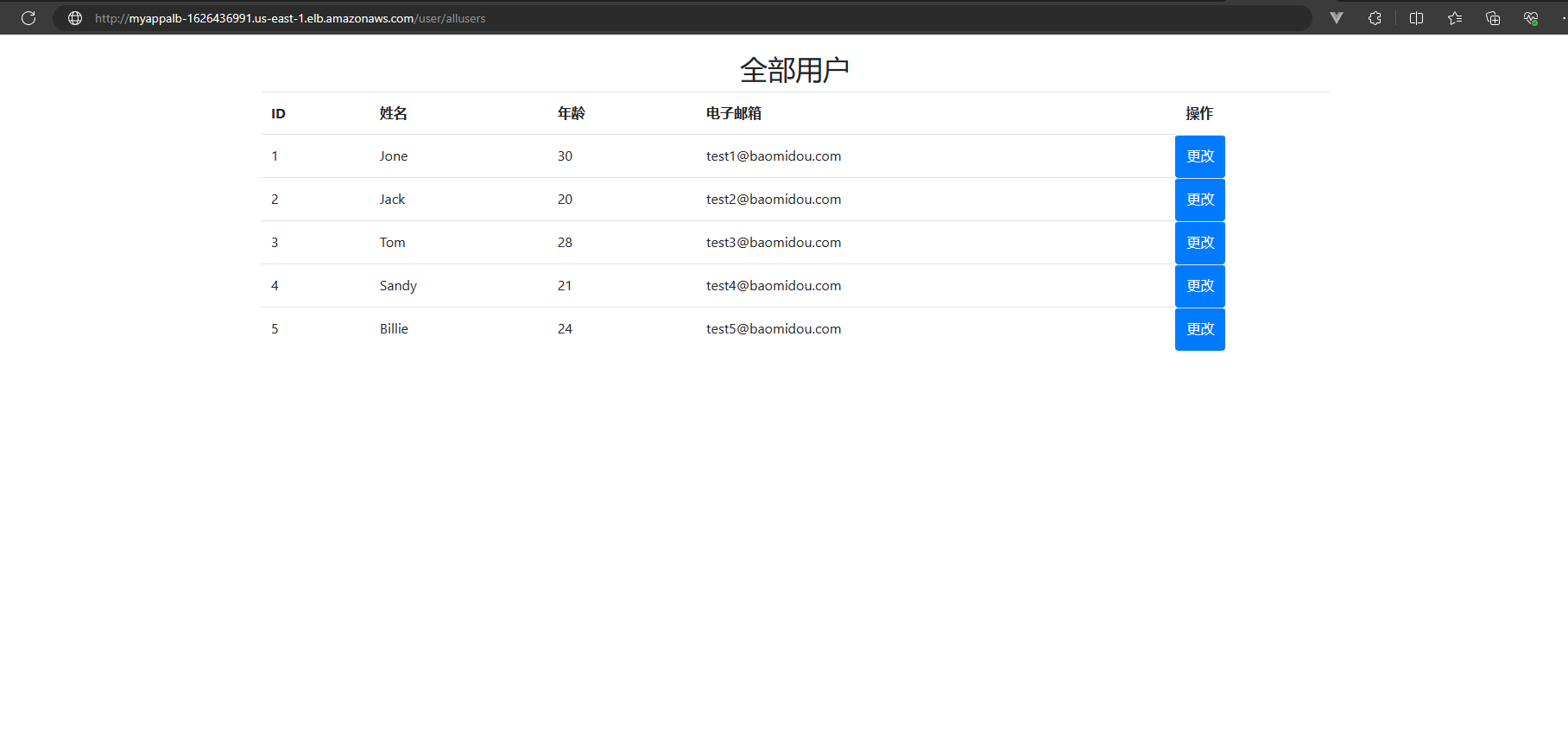
Task: Click the 操作 column header
Action: 1199,113
